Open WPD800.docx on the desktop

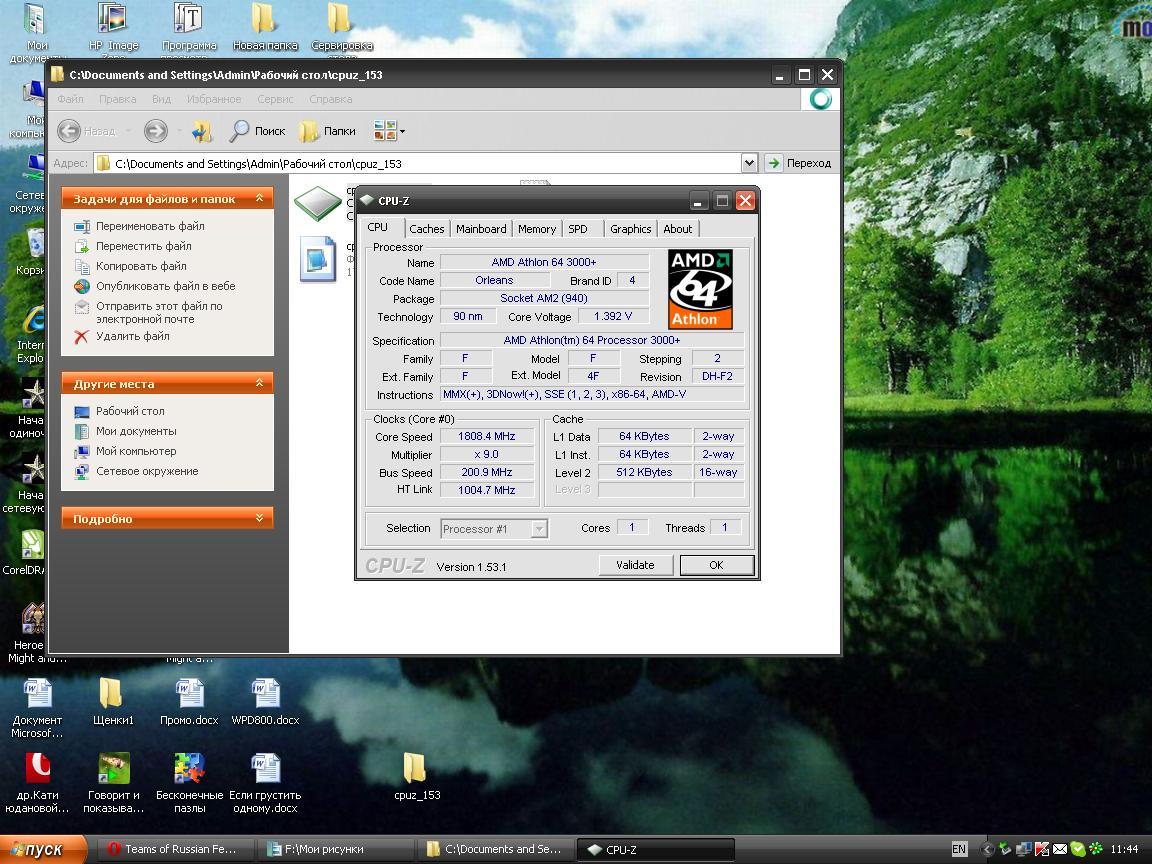pos(265,701)
